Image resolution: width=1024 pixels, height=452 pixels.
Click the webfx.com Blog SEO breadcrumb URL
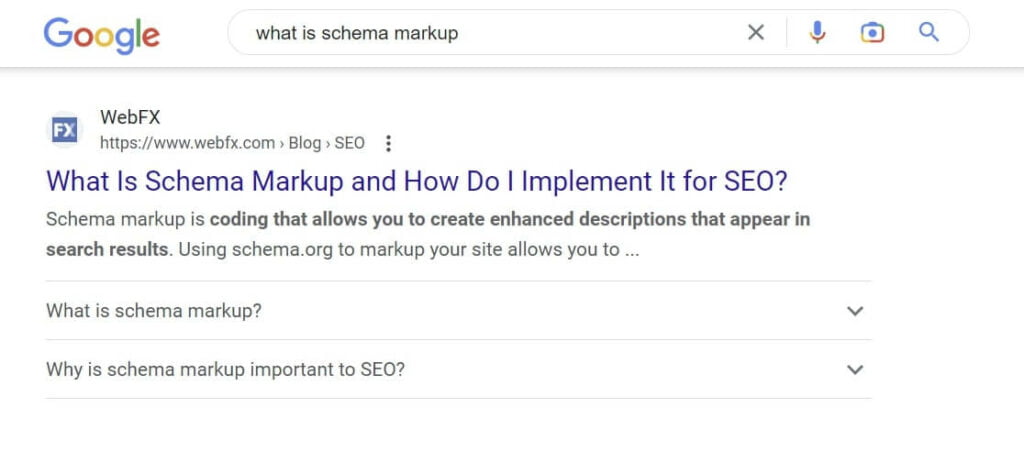click(x=232, y=143)
